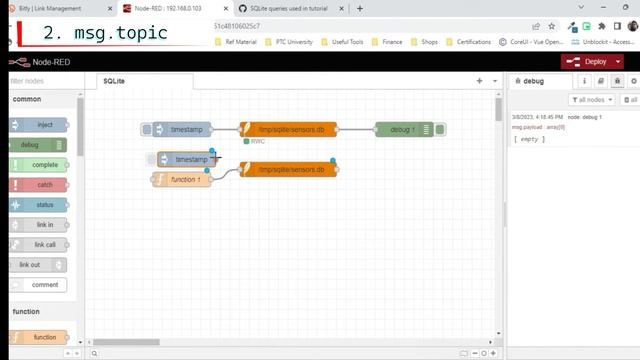Open the debug sidebar tab
The width and height of the screenshot is (640, 360).
(x=540, y=81)
